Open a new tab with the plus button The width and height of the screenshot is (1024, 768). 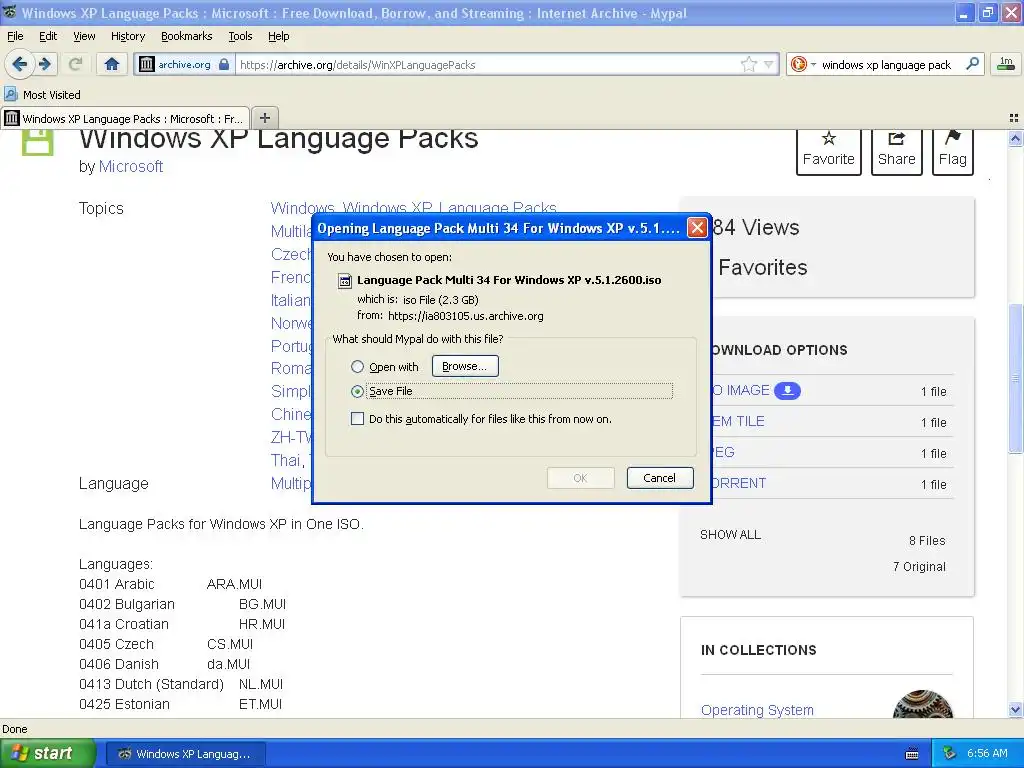tap(264, 118)
